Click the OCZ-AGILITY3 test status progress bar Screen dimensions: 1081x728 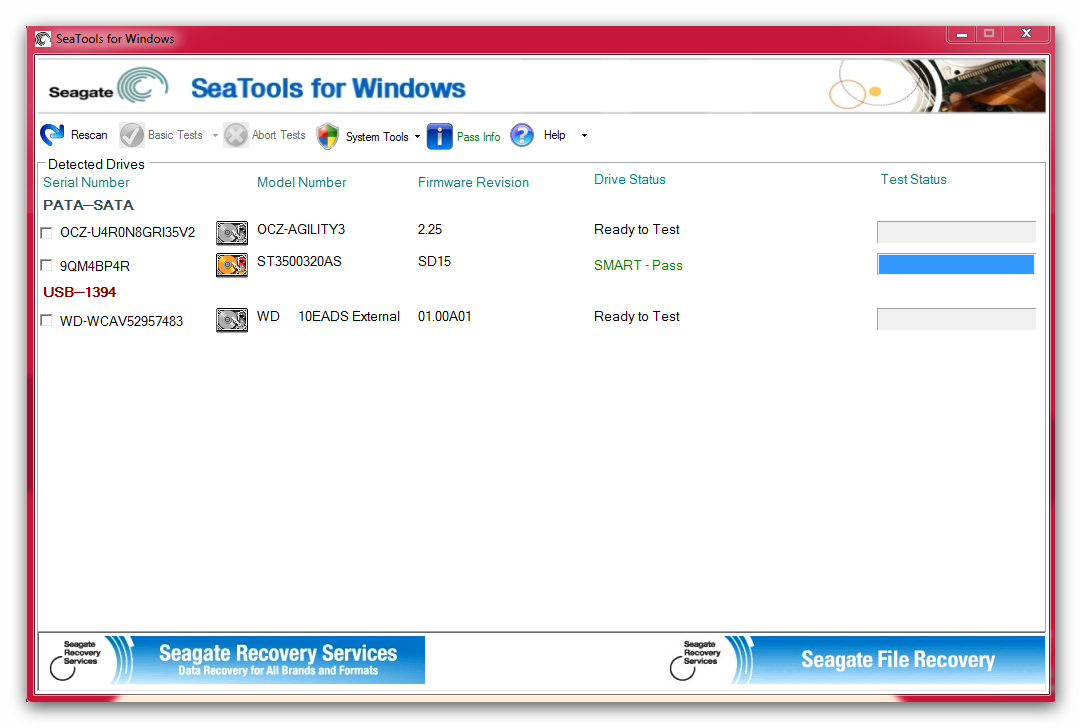pyautogui.click(x=956, y=232)
